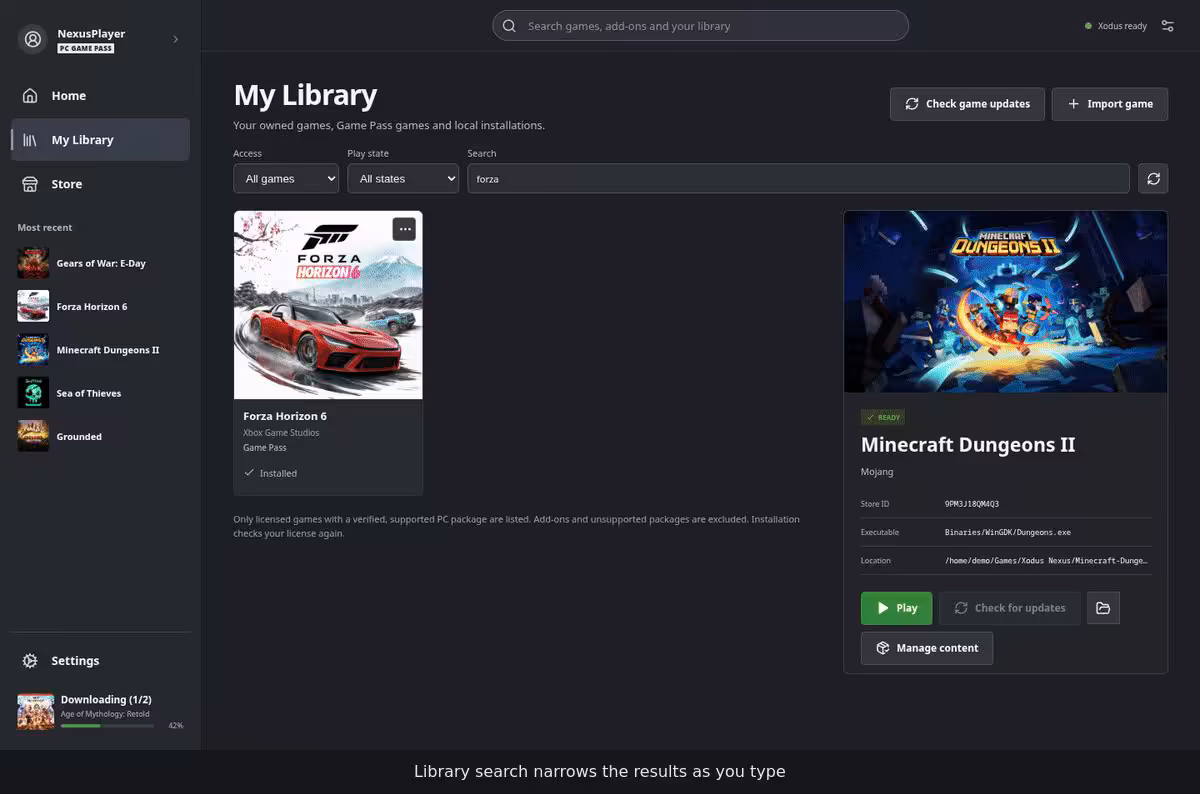Open the NexusPlayer profile avatar
1200x794 pixels.
[33, 39]
